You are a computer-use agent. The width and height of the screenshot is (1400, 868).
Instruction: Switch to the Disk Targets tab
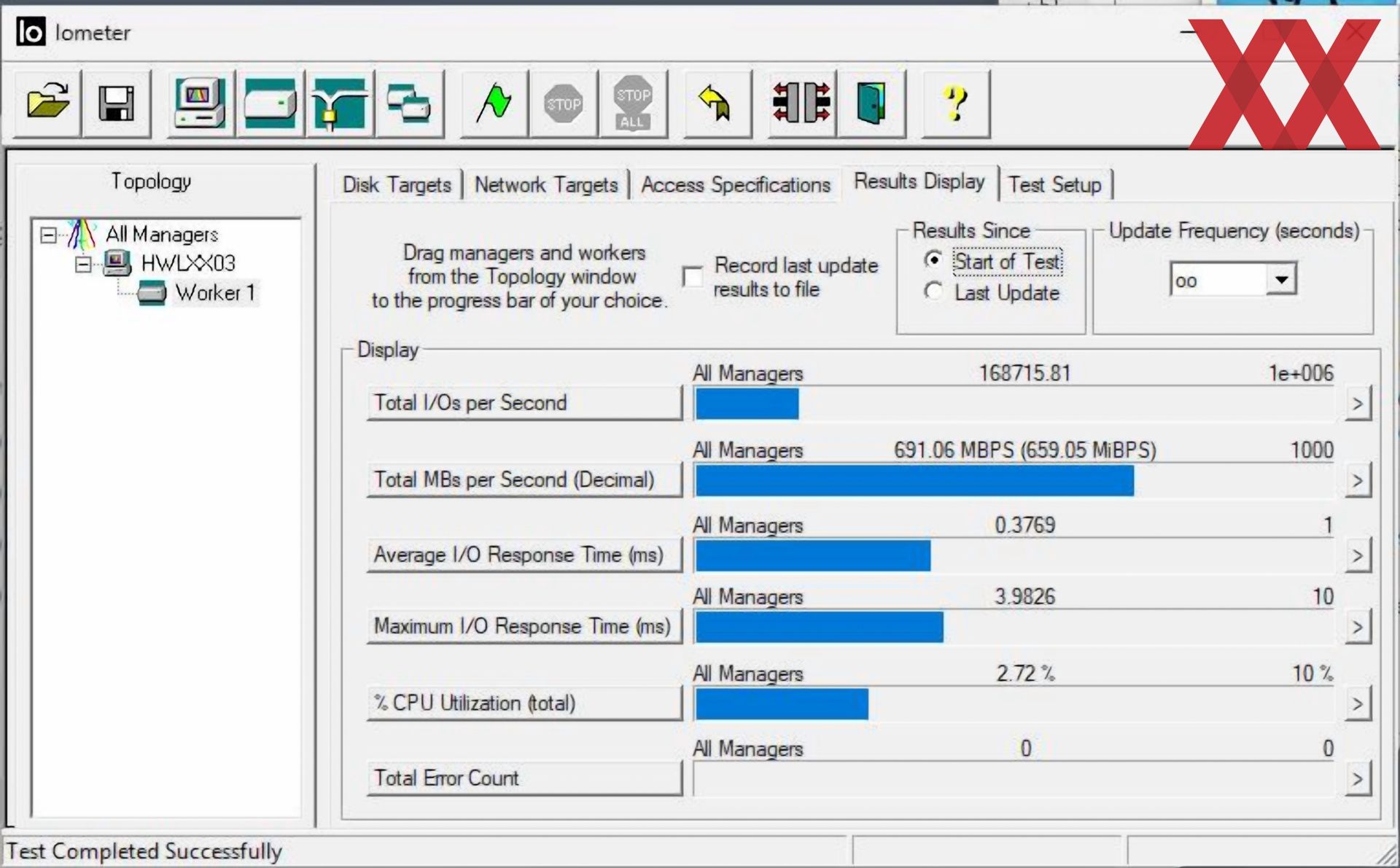point(397,185)
